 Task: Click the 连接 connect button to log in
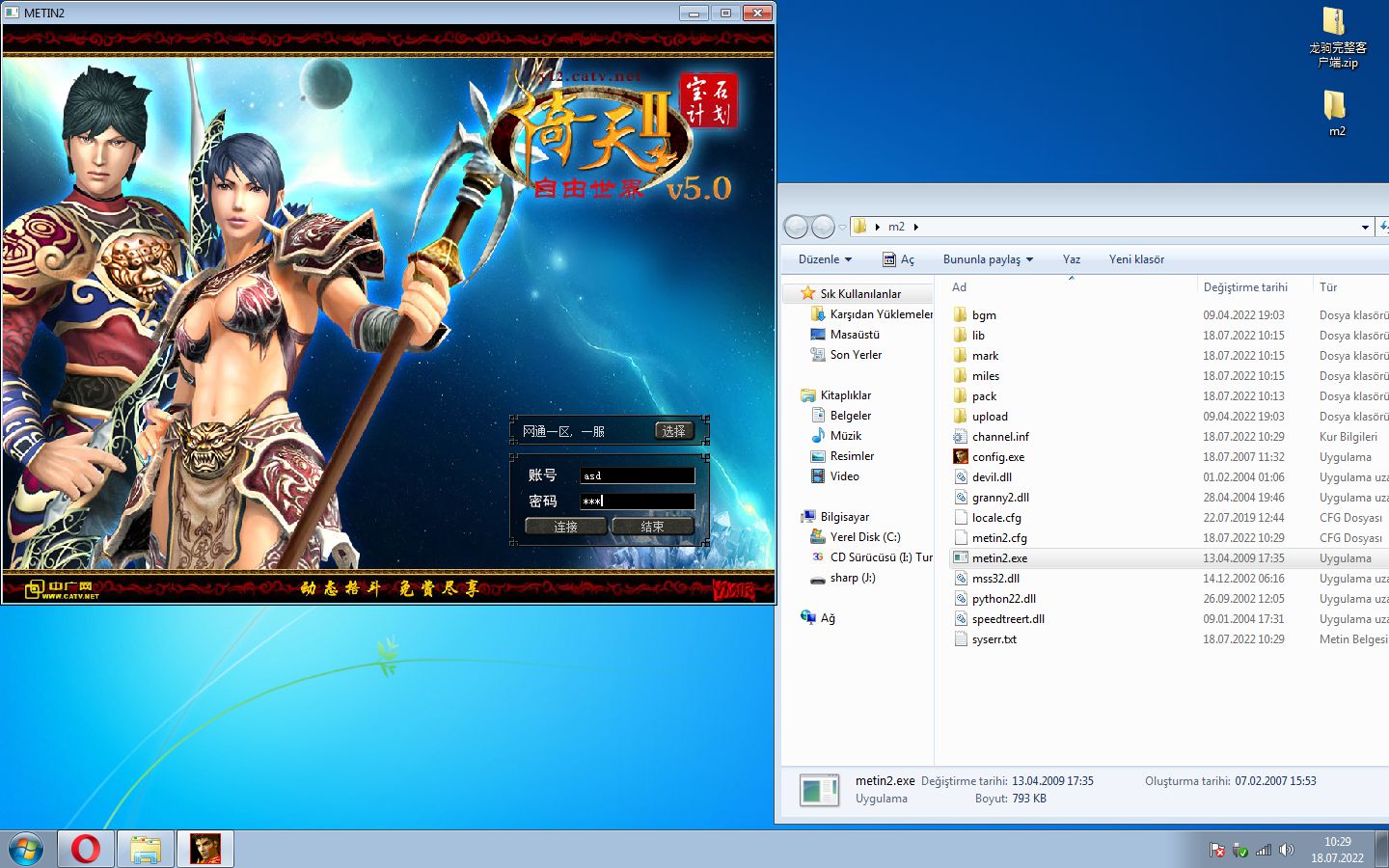point(564,526)
